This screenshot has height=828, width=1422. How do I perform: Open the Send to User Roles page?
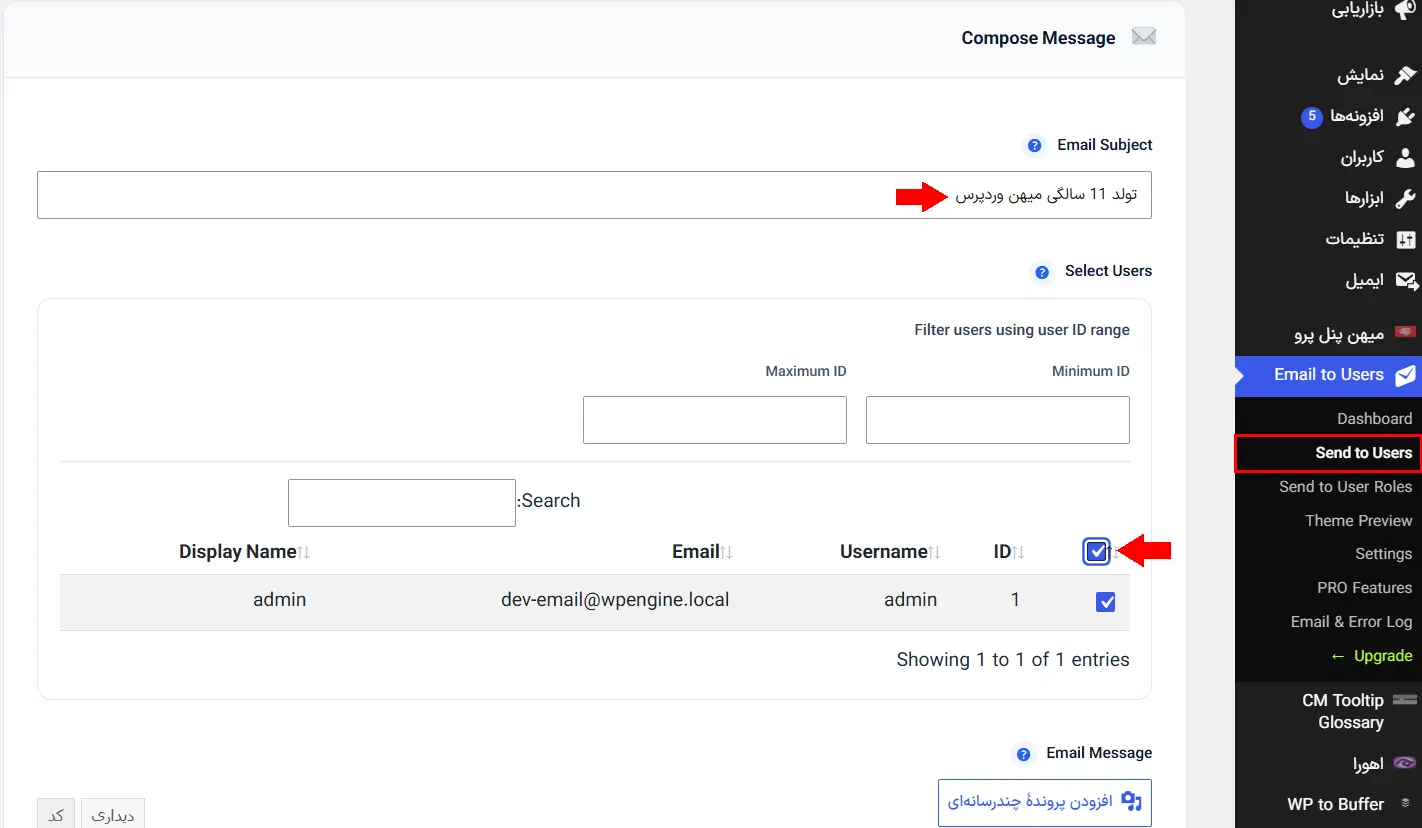click(1345, 487)
